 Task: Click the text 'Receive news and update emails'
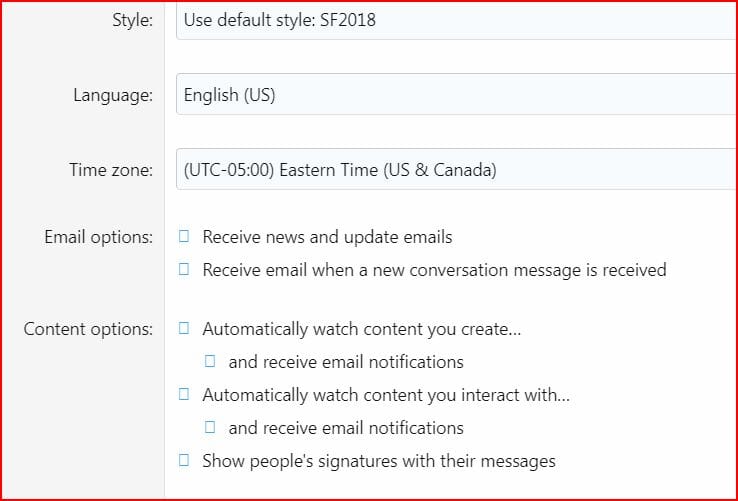(328, 237)
